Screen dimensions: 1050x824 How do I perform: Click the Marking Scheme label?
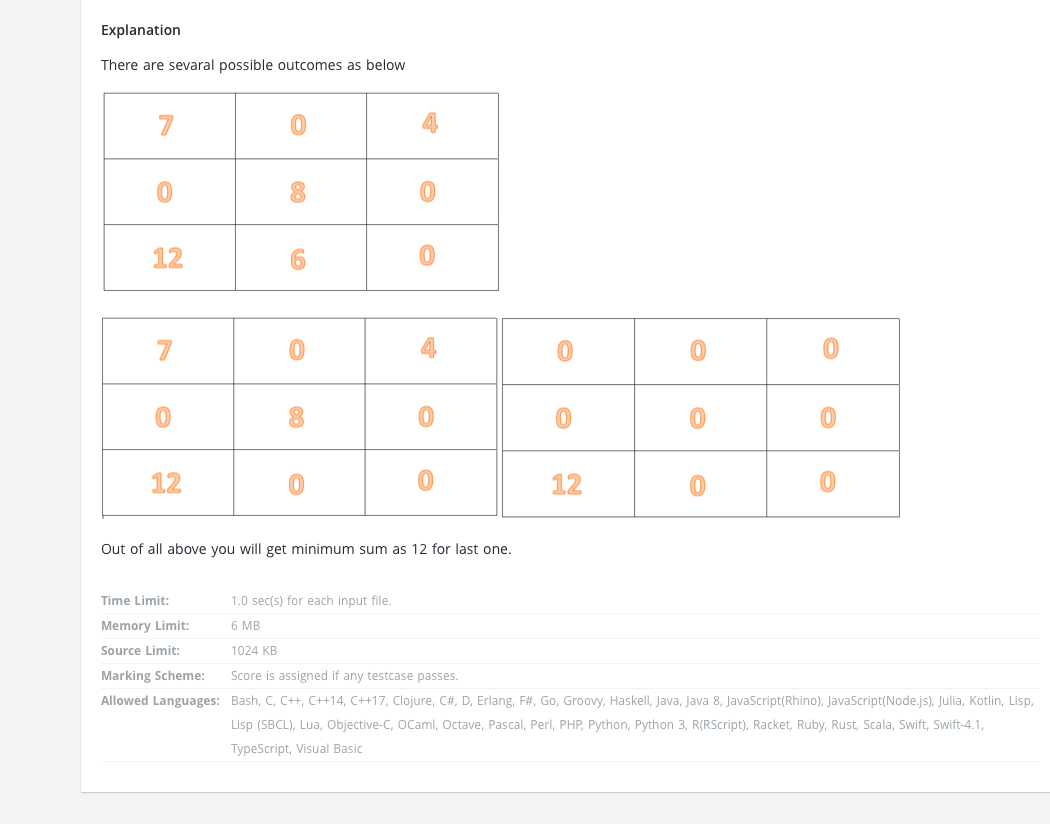click(x=153, y=675)
